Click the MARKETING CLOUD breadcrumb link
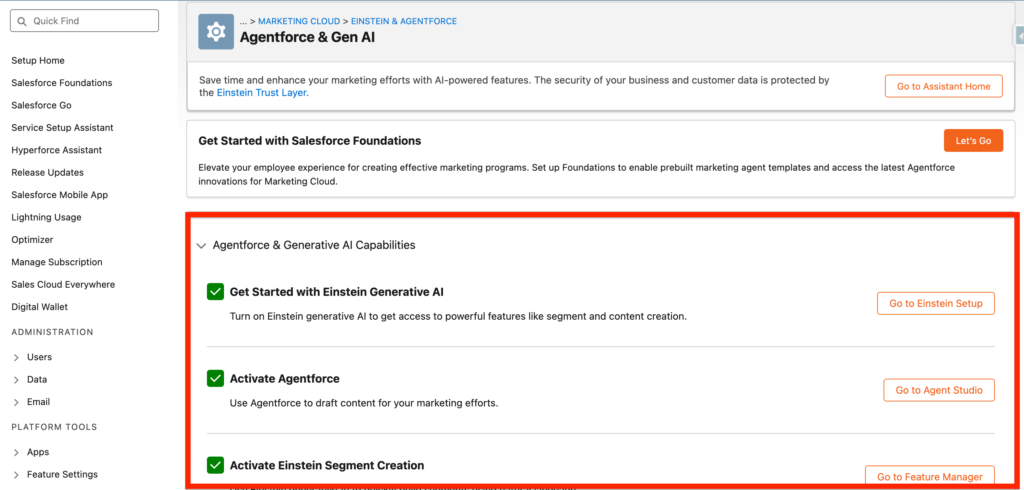Image resolution: width=1024 pixels, height=490 pixels. coord(299,20)
